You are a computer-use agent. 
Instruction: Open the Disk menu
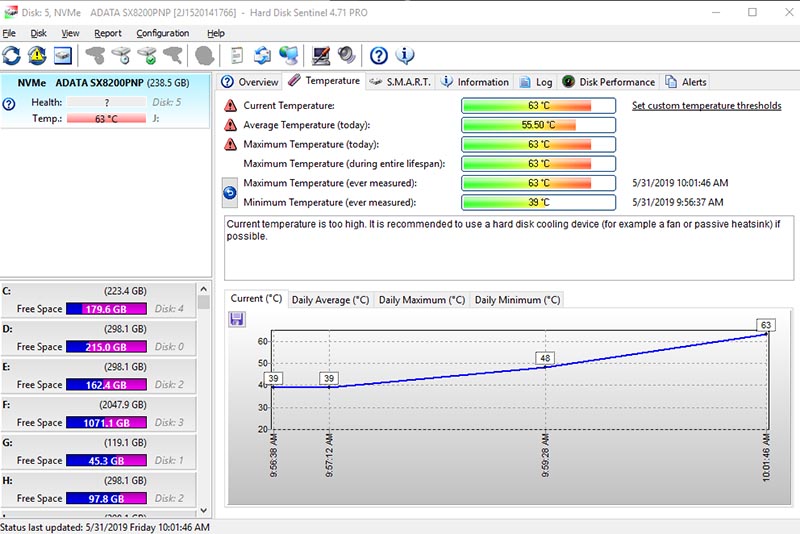38,33
